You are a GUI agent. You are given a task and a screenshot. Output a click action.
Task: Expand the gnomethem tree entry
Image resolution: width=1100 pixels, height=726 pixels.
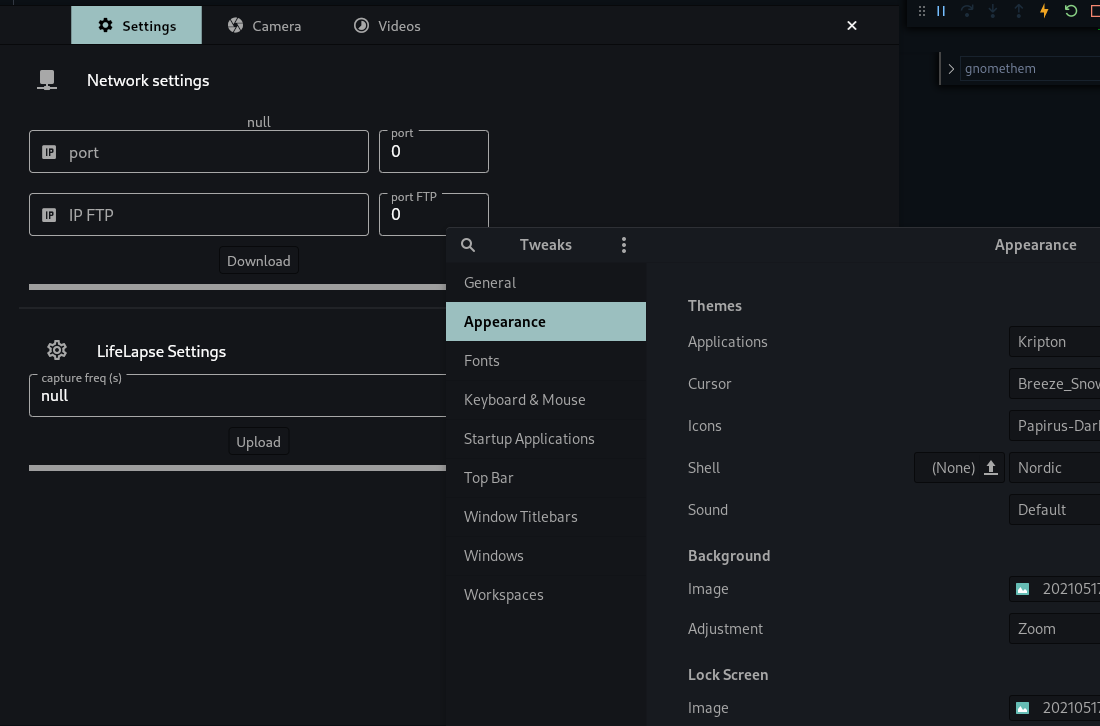[x=951, y=69]
